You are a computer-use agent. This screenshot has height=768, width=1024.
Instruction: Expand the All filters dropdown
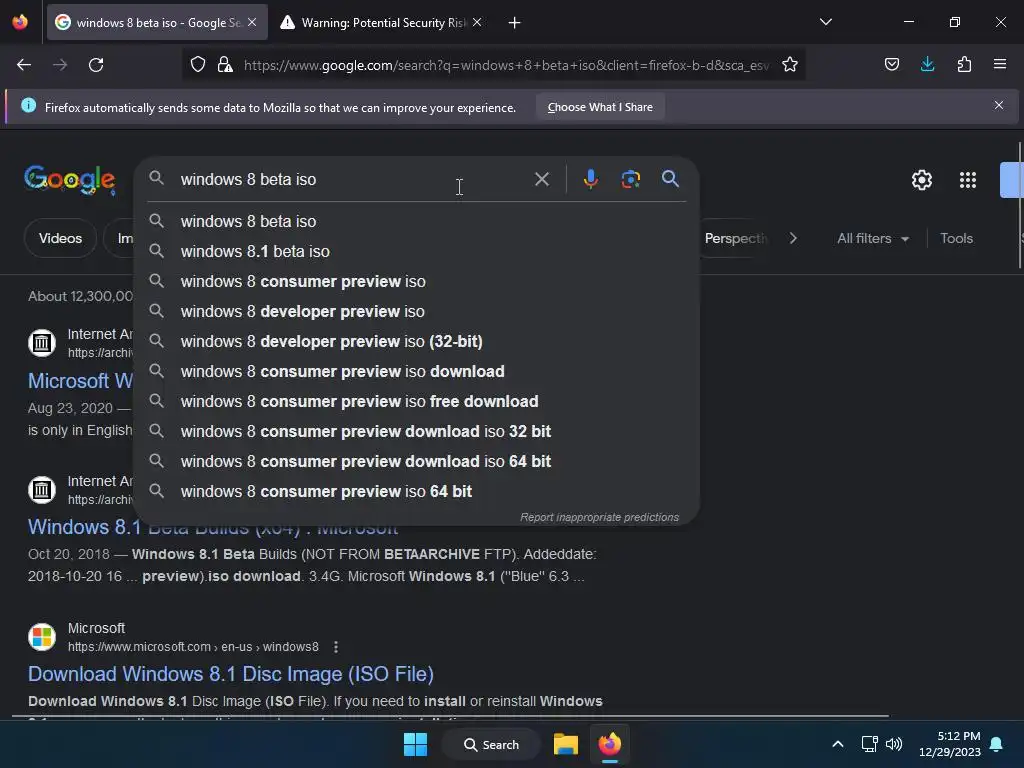[872, 238]
